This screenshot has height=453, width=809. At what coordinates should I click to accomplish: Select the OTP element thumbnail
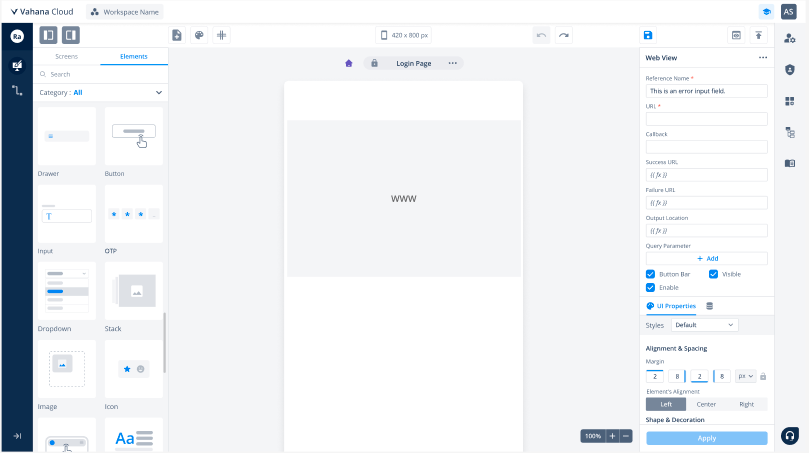pyautogui.click(x=134, y=214)
